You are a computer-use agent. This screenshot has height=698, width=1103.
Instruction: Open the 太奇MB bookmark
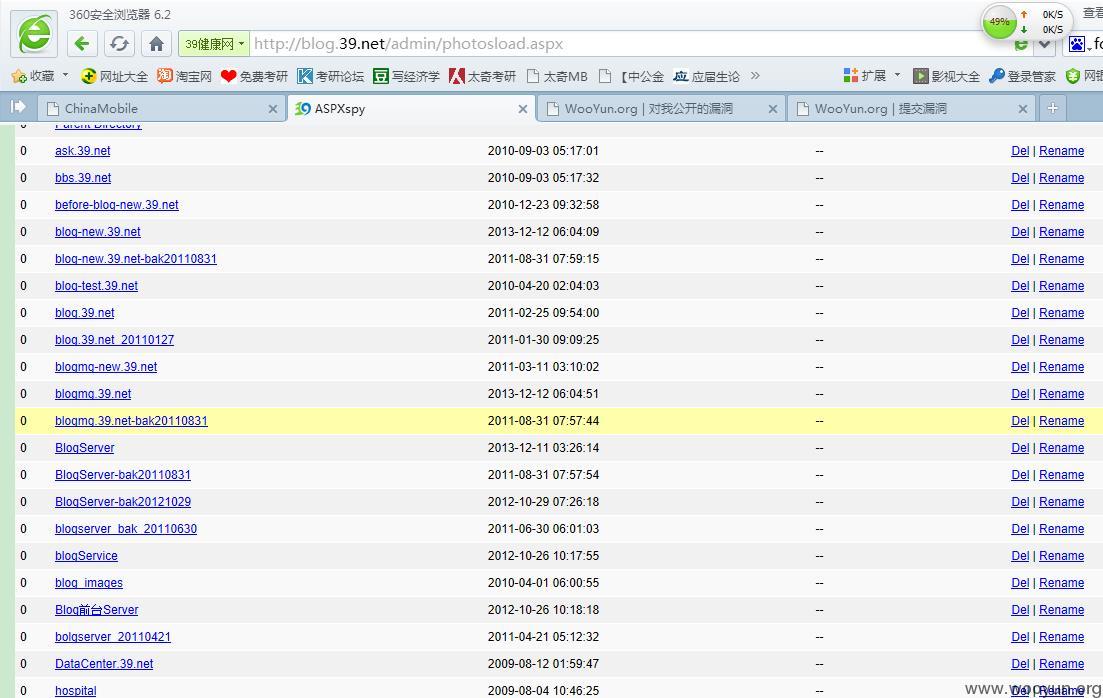point(557,76)
